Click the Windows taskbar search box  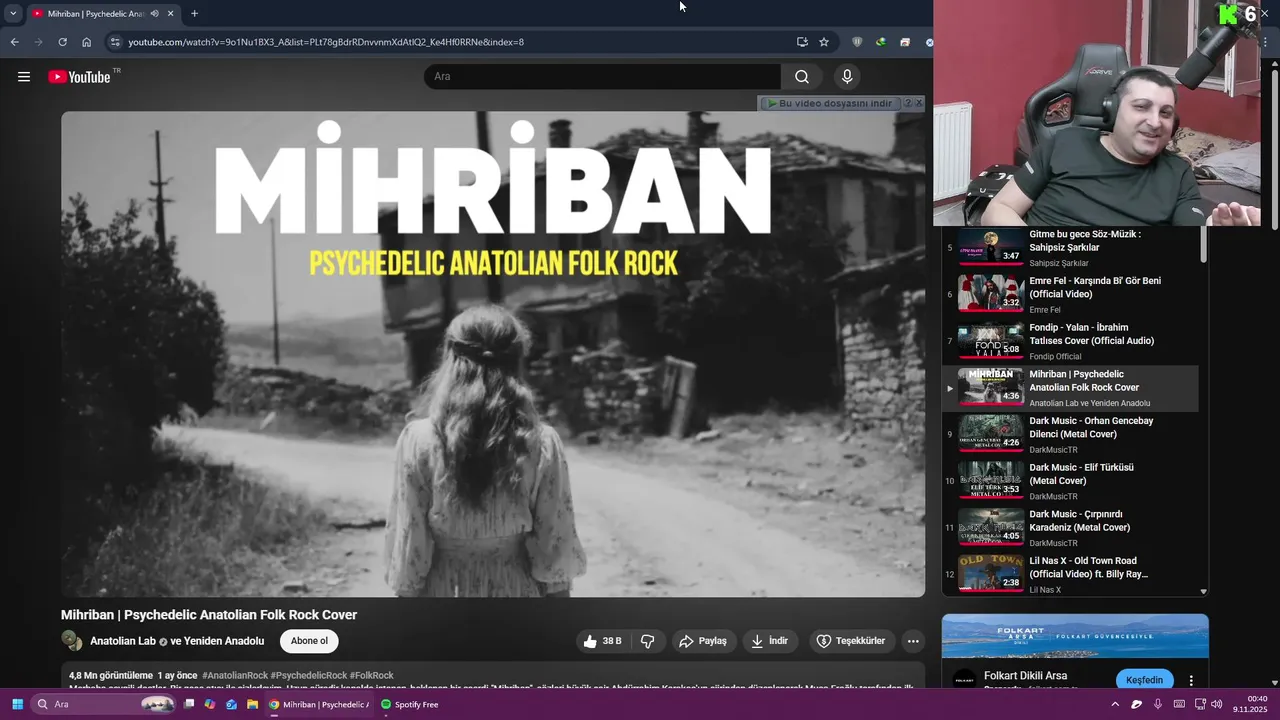[x=103, y=704]
